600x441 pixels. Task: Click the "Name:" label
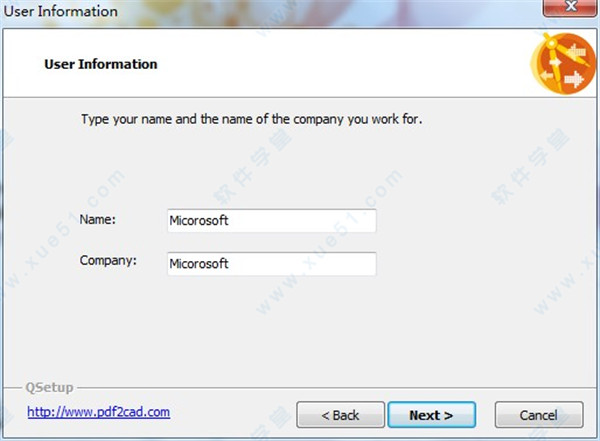[98, 220]
